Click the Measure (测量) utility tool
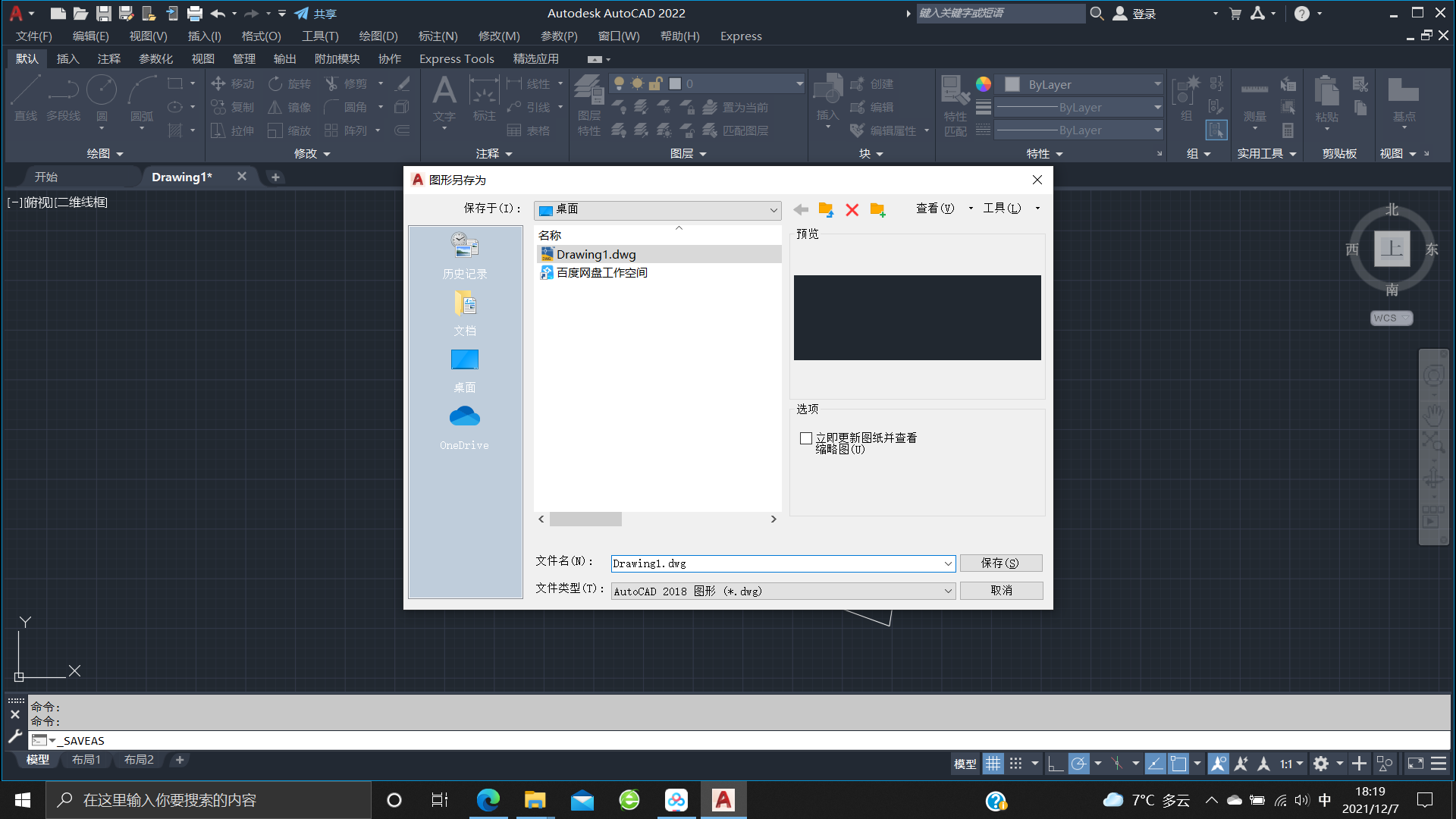Image resolution: width=1456 pixels, height=819 pixels. pyautogui.click(x=1254, y=99)
